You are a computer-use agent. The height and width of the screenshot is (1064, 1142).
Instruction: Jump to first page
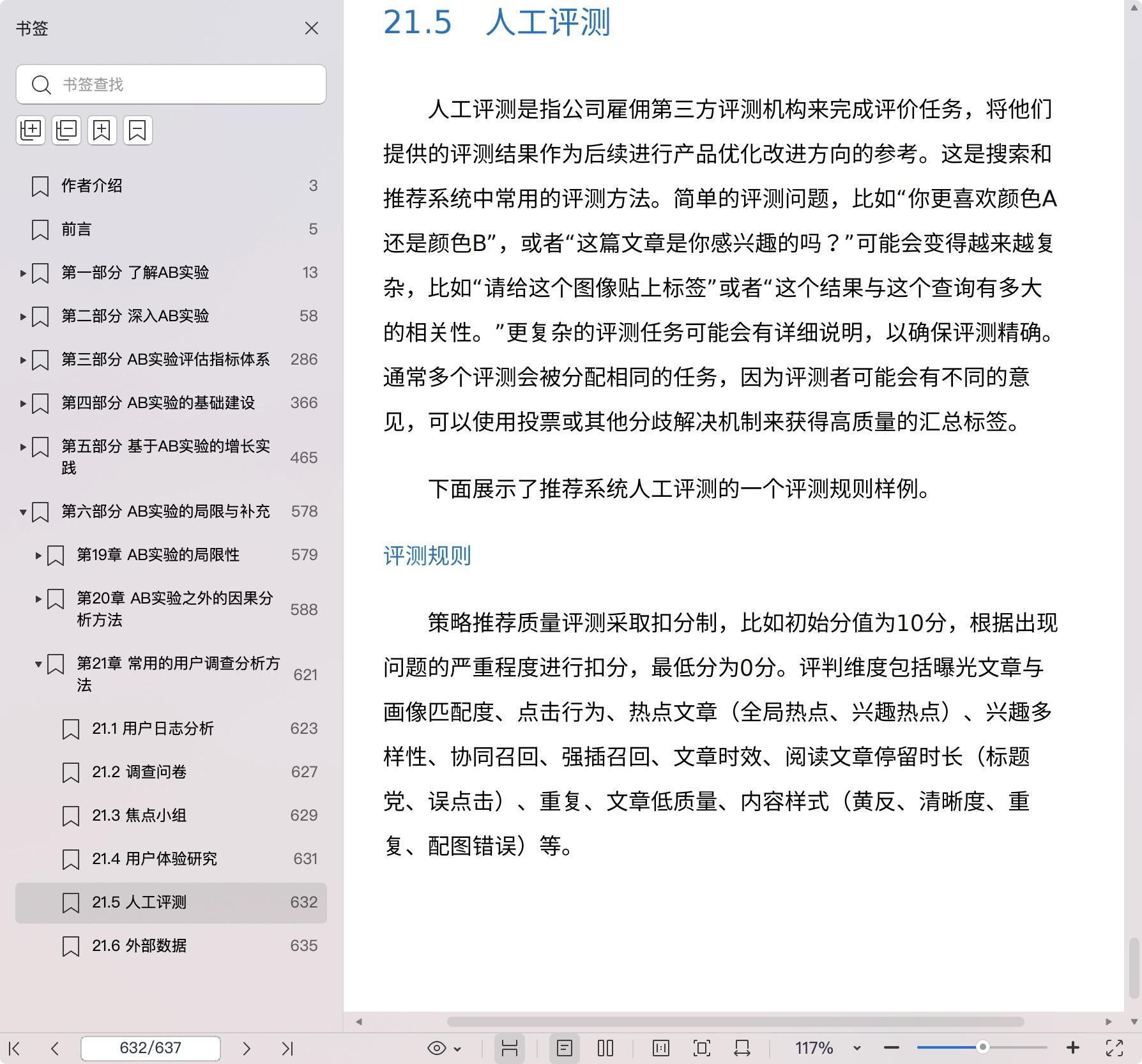point(15,1048)
